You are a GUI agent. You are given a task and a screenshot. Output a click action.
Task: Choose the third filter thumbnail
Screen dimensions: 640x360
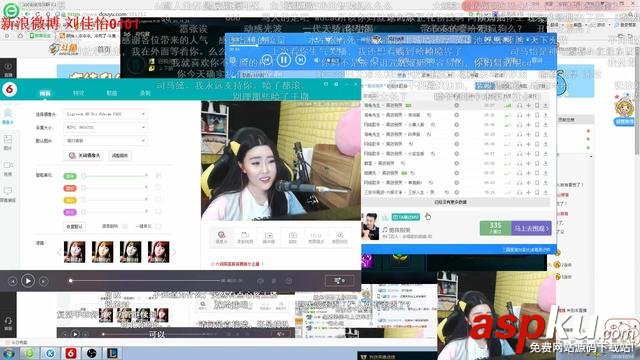[x=131, y=252]
